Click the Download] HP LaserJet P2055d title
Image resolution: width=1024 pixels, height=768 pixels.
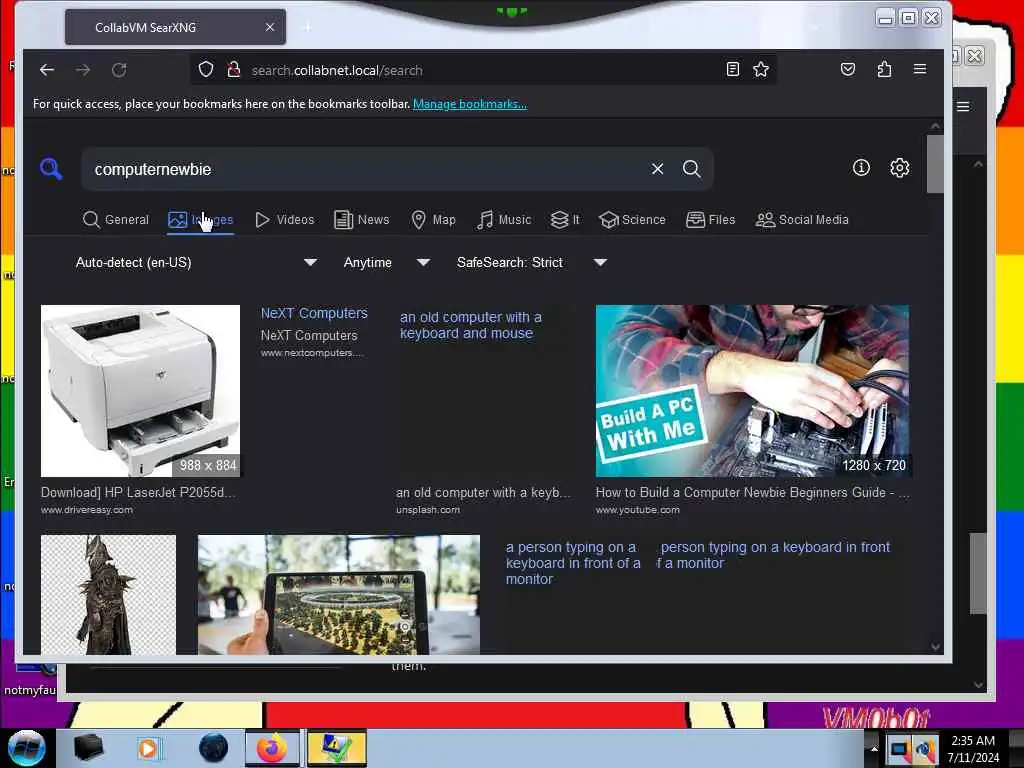point(138,492)
